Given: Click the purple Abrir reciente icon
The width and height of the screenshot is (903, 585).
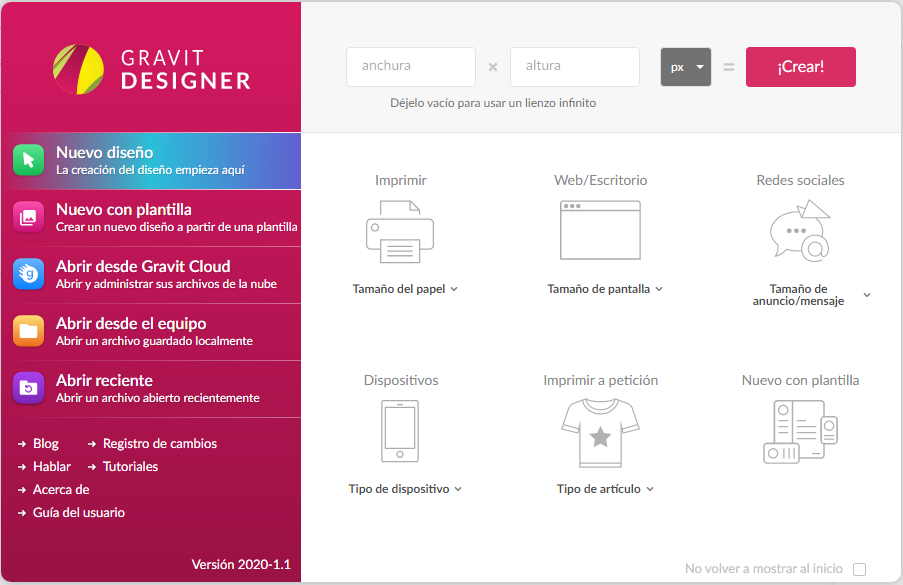Looking at the screenshot, I should click(x=28, y=388).
